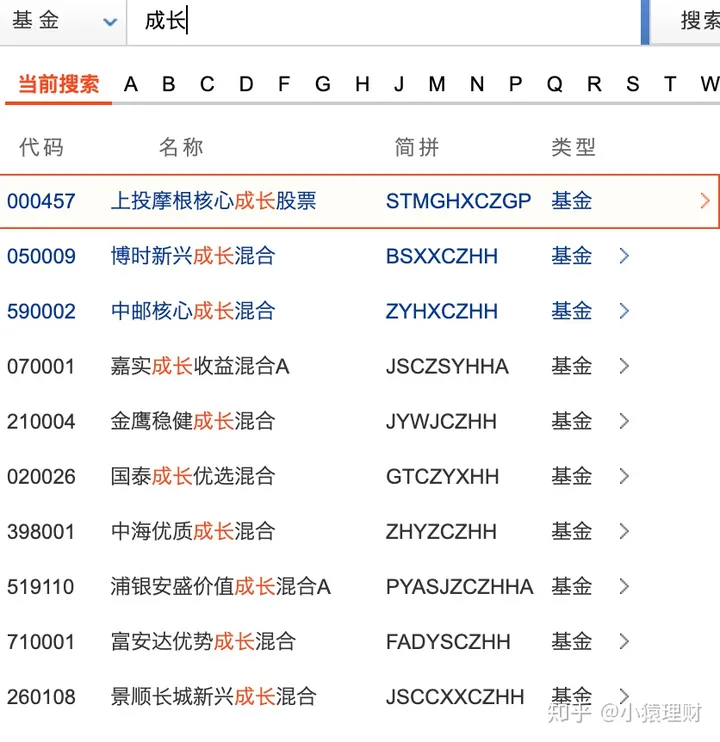Switch to letter tab C
Image resolution: width=720 pixels, height=742 pixels.
click(x=207, y=85)
